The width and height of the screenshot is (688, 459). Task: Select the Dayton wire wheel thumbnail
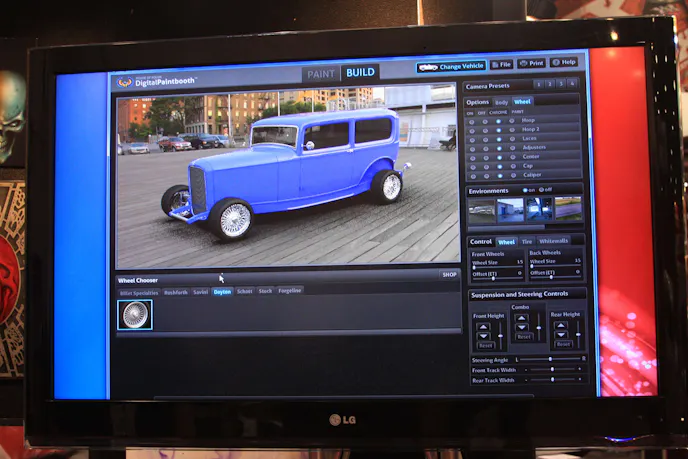[135, 315]
